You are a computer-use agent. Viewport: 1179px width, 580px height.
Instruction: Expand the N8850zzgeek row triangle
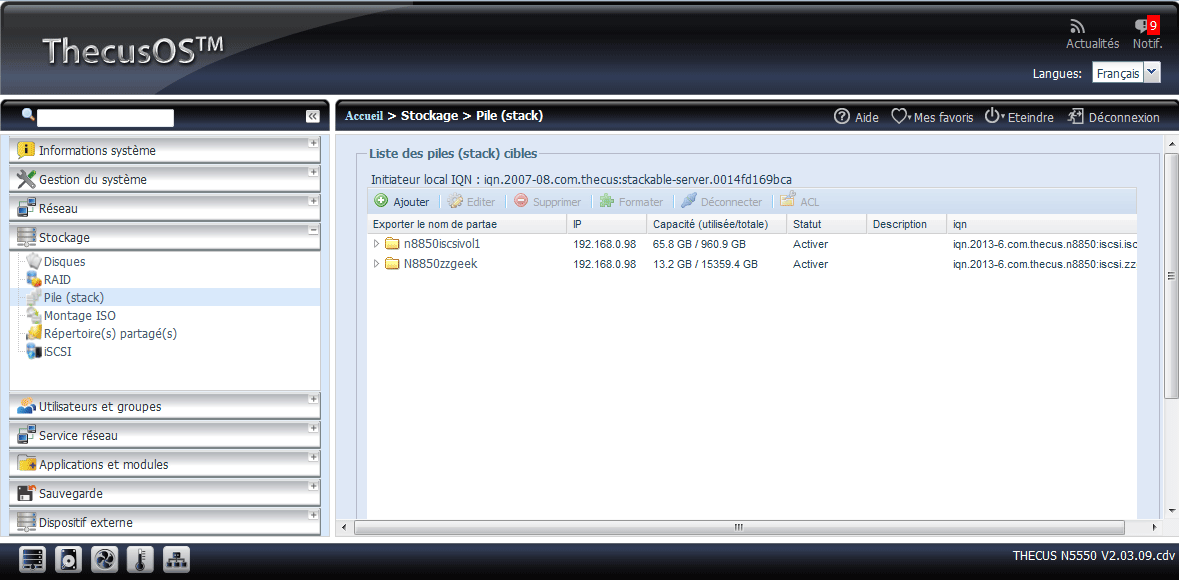(x=377, y=264)
